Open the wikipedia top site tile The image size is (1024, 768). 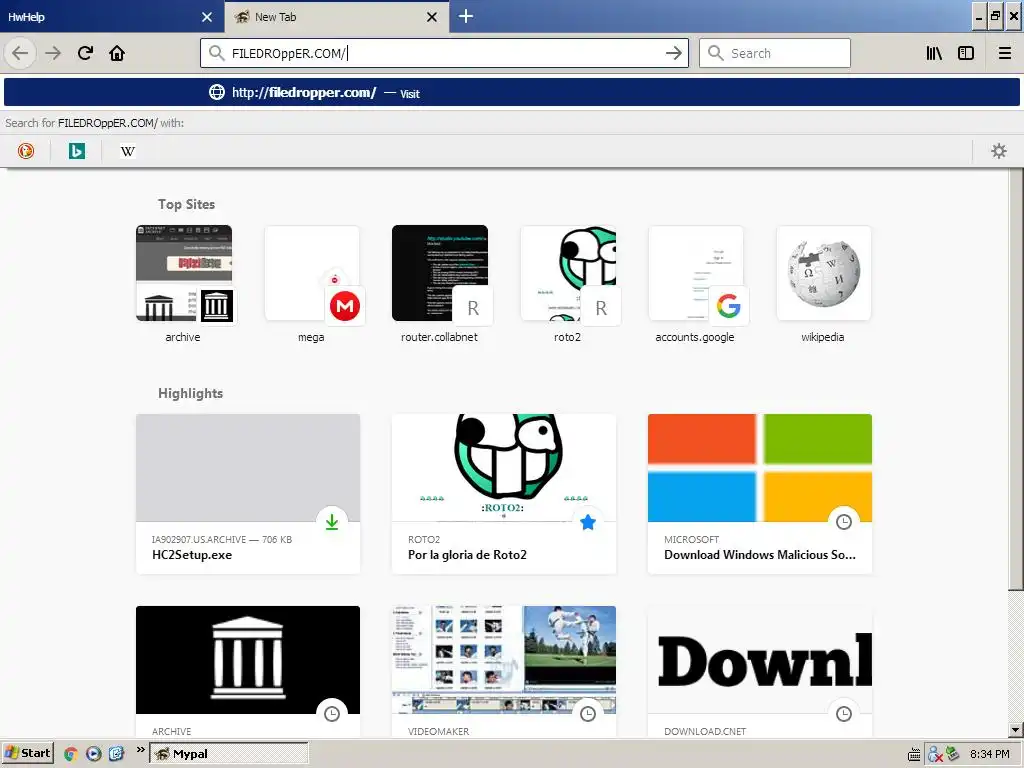[x=824, y=283]
